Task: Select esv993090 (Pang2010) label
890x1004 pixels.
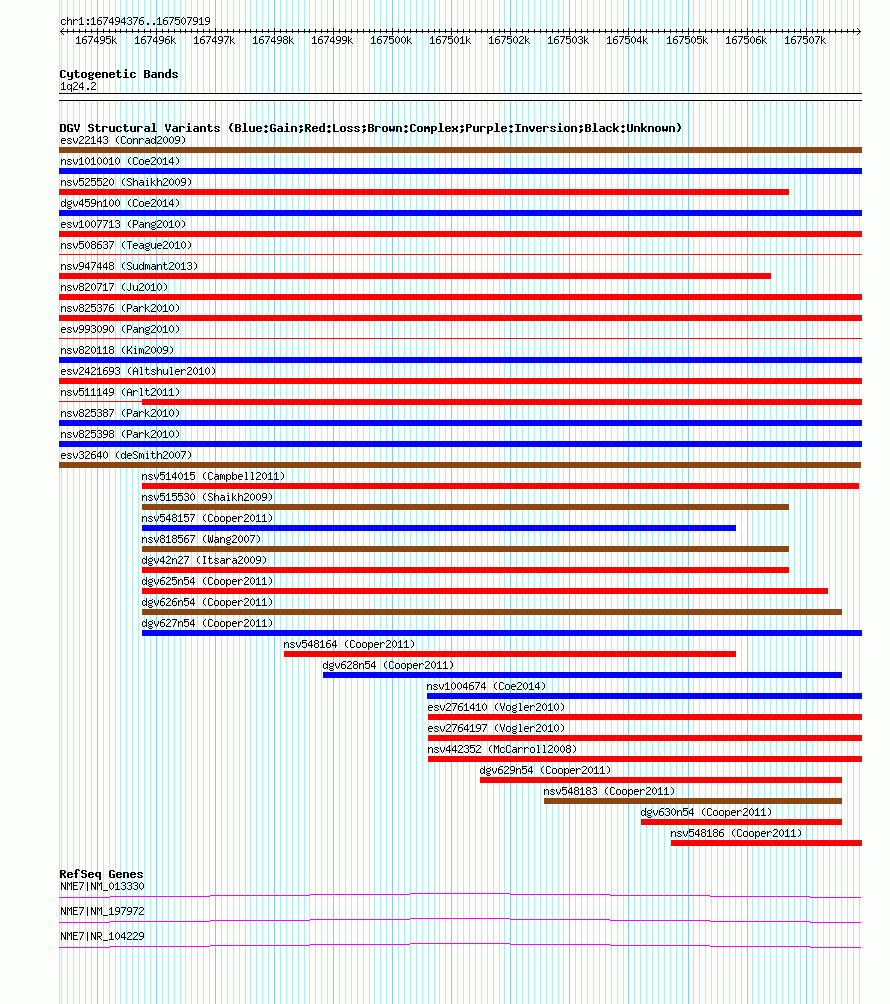Action: coord(120,330)
